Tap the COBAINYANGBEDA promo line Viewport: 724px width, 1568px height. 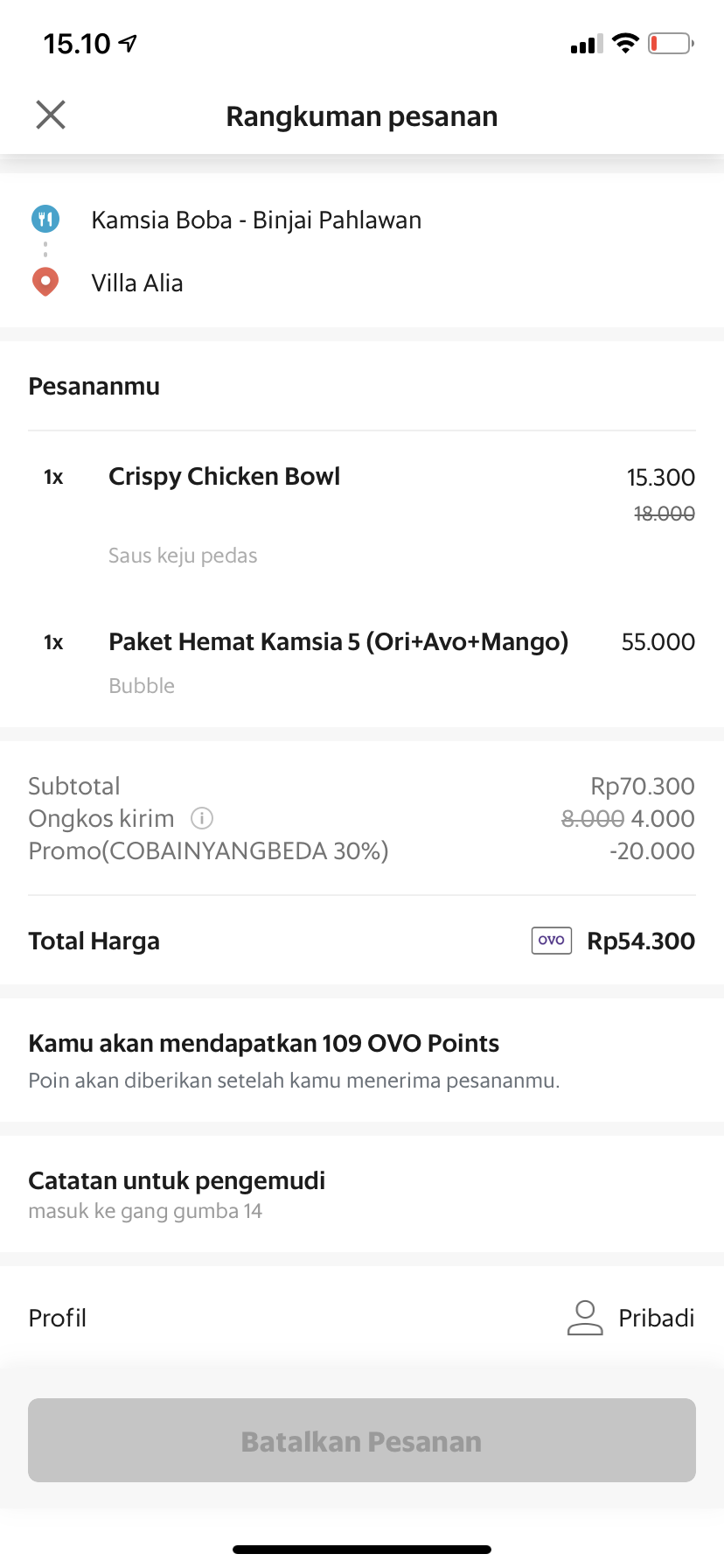(x=208, y=850)
